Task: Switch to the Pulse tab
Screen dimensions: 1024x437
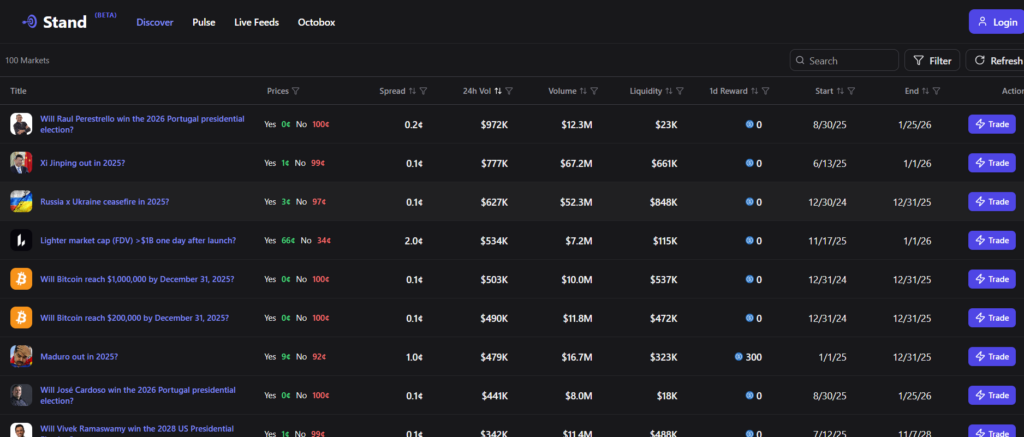Action: tap(204, 22)
